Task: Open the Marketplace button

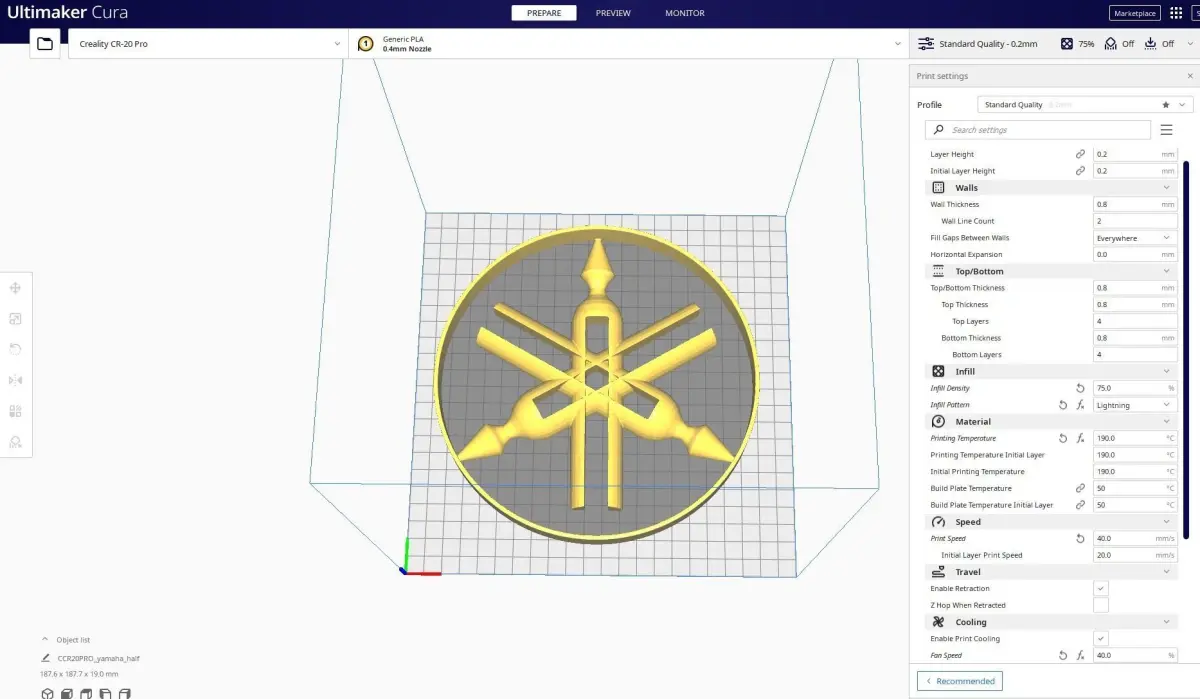Action: pyautogui.click(x=1135, y=13)
